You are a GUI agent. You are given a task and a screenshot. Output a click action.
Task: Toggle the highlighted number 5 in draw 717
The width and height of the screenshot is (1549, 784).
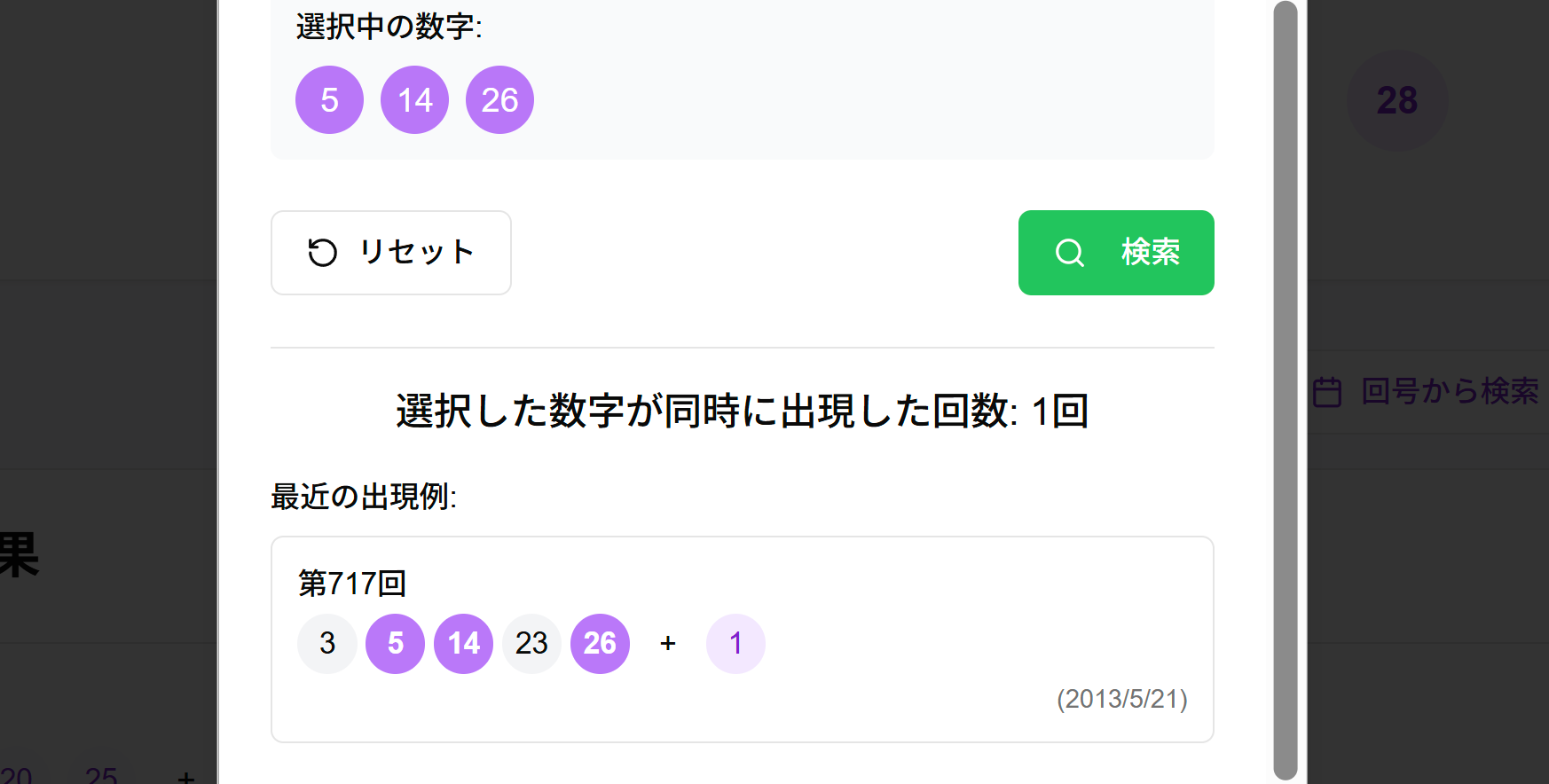pos(395,644)
